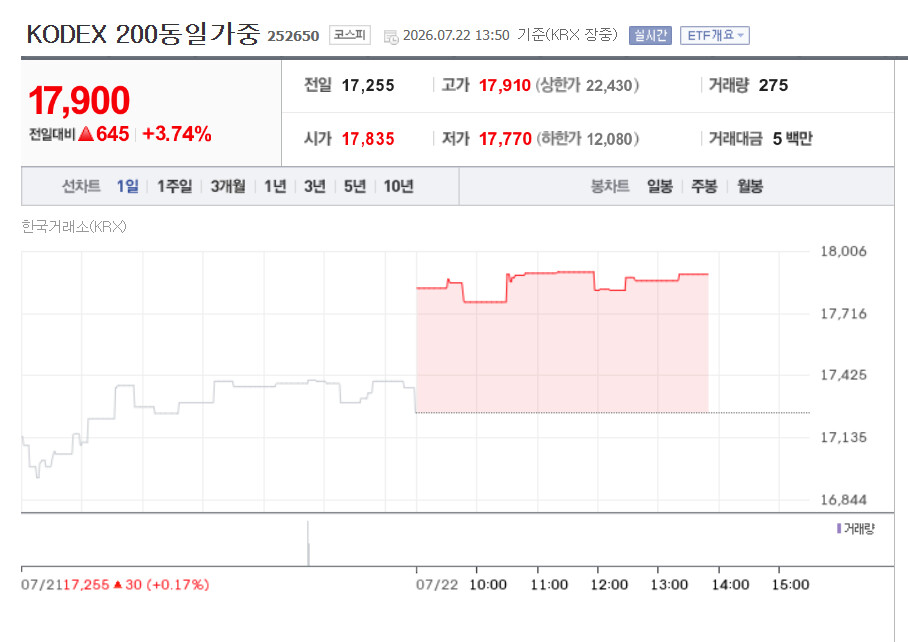Click the purple 거래량 legend marker

(839, 529)
